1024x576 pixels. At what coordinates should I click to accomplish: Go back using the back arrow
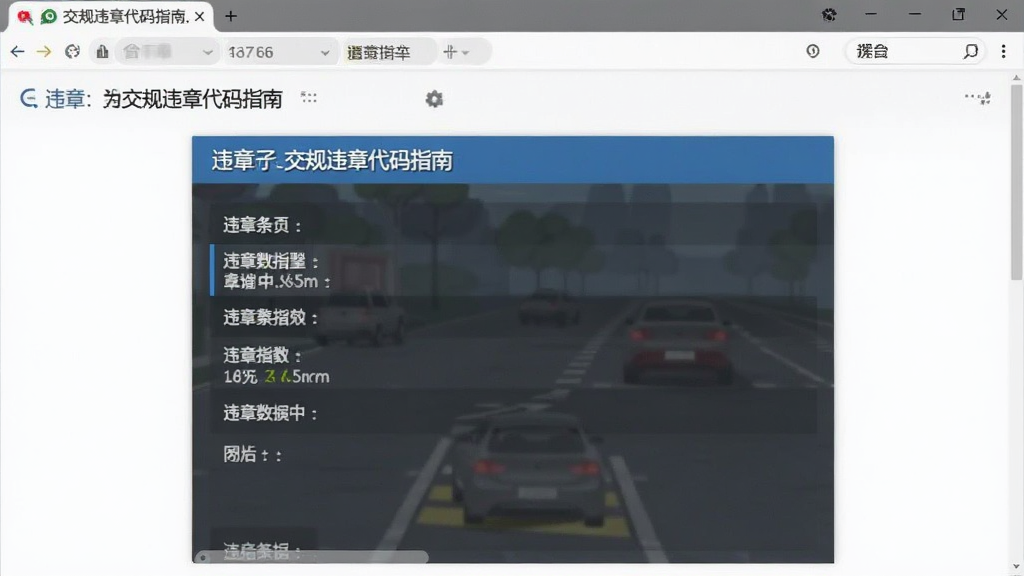[18, 52]
